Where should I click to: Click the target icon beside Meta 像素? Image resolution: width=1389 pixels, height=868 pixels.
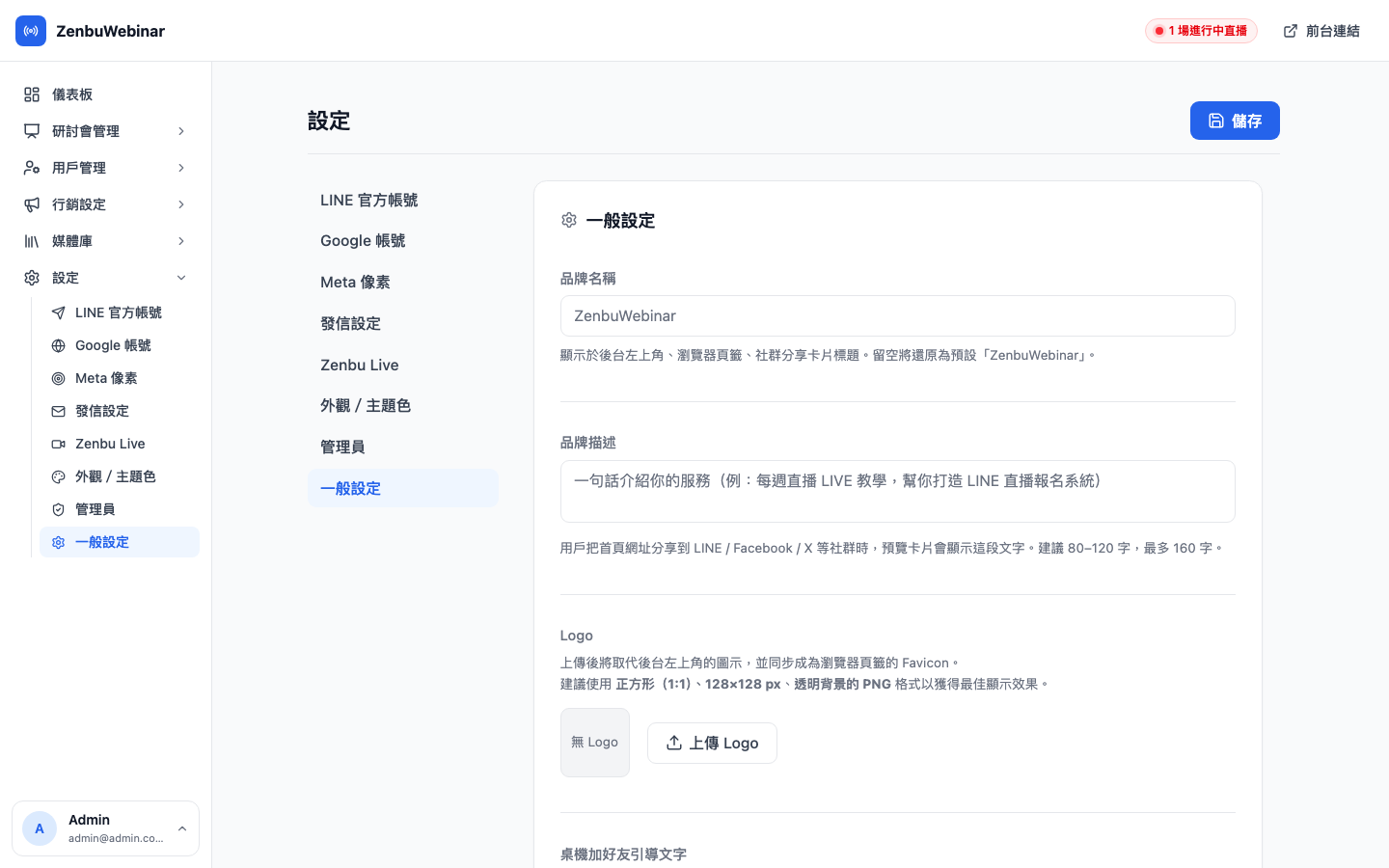[x=58, y=378]
